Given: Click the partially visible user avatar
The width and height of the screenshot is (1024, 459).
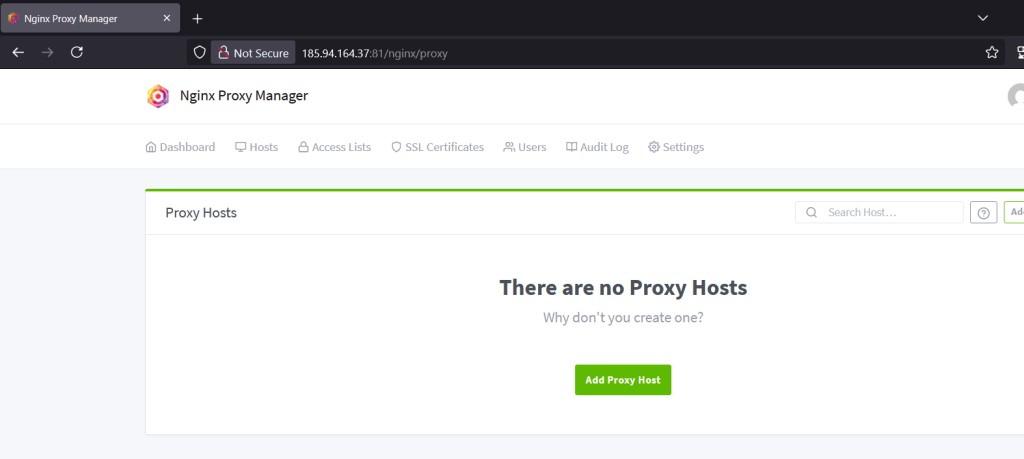Looking at the screenshot, I should coord(1016,96).
